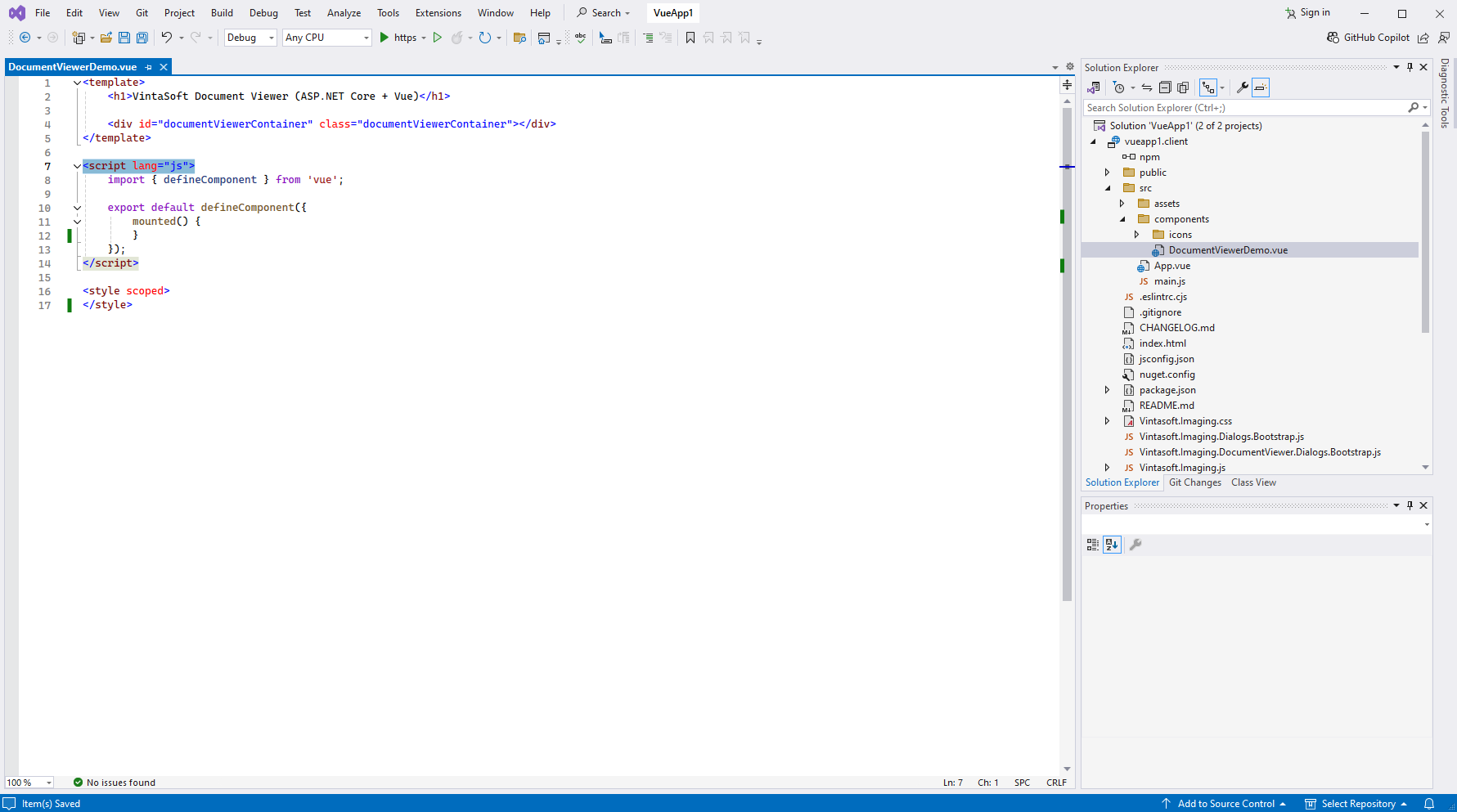Open the Debug configuration dropdown

(x=250, y=38)
